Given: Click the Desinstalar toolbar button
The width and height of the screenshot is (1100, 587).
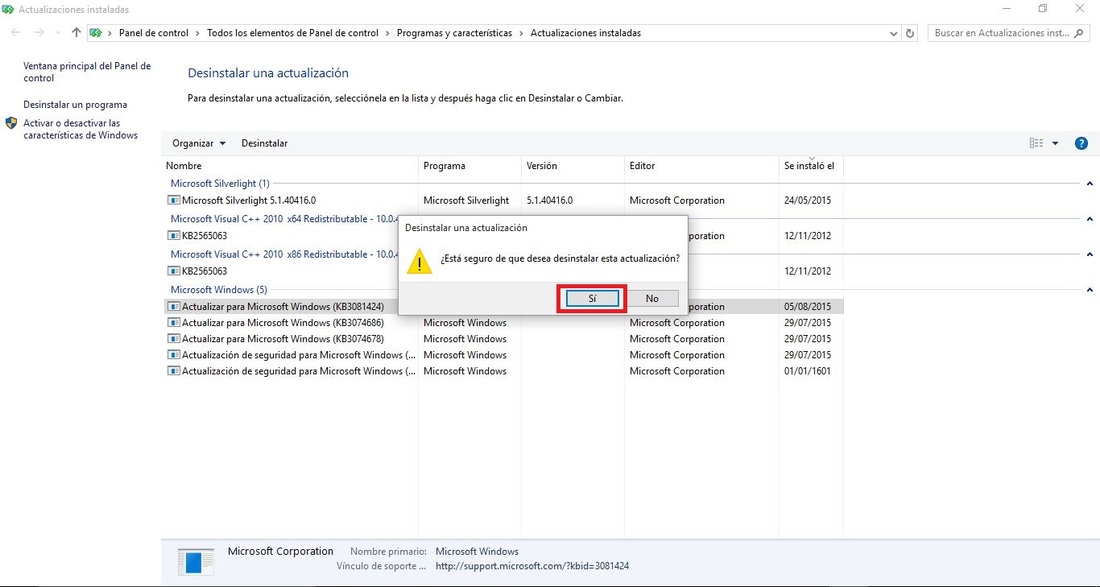Looking at the screenshot, I should [x=264, y=143].
